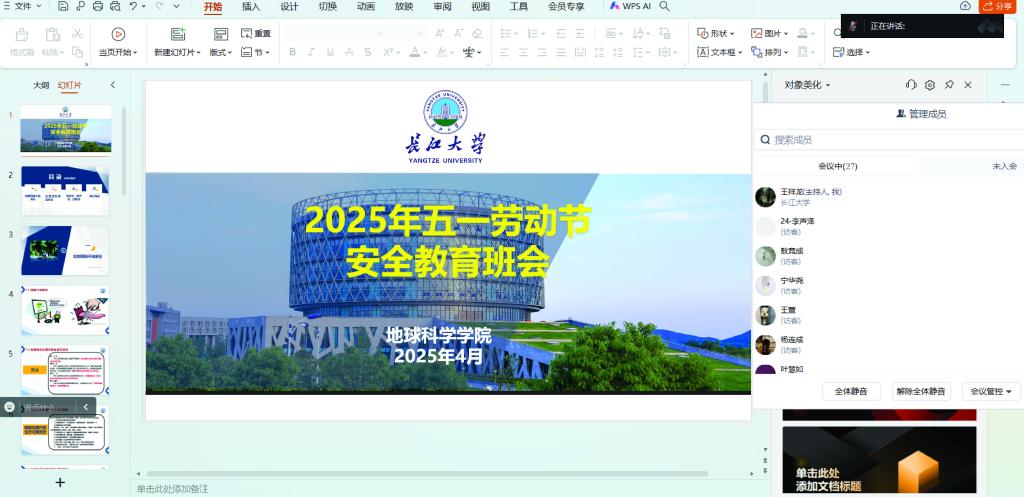Switch to the 未入会 members list
The width and height of the screenshot is (1024, 497).
tap(1004, 166)
